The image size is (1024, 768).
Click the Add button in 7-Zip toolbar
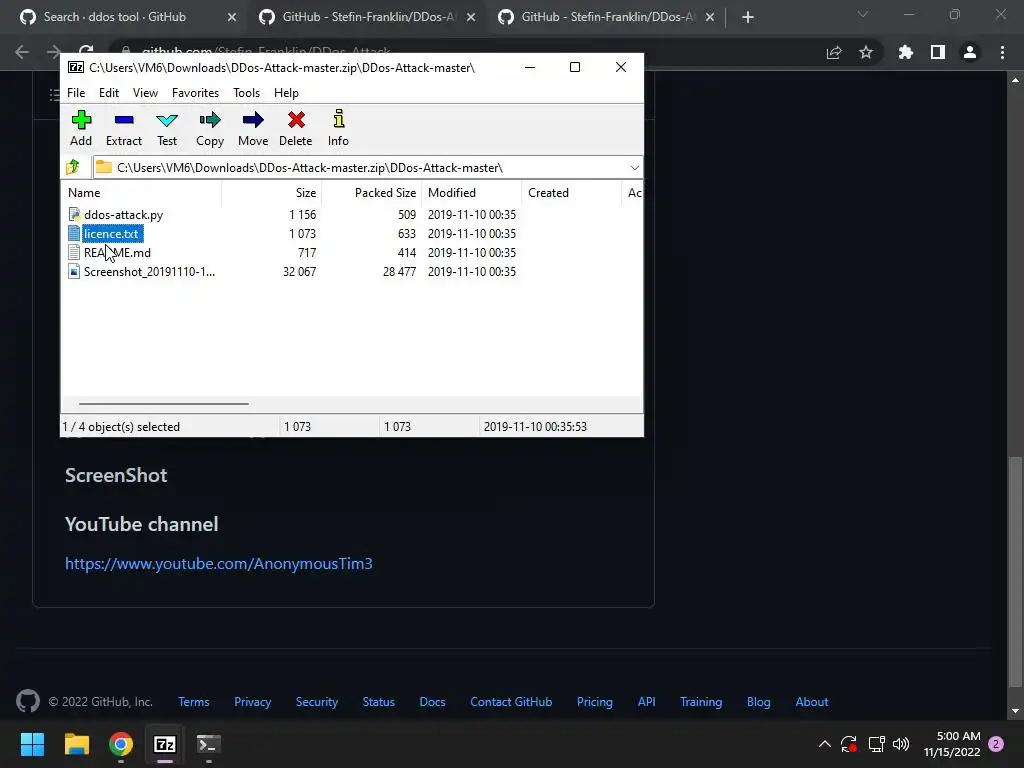pos(81,128)
